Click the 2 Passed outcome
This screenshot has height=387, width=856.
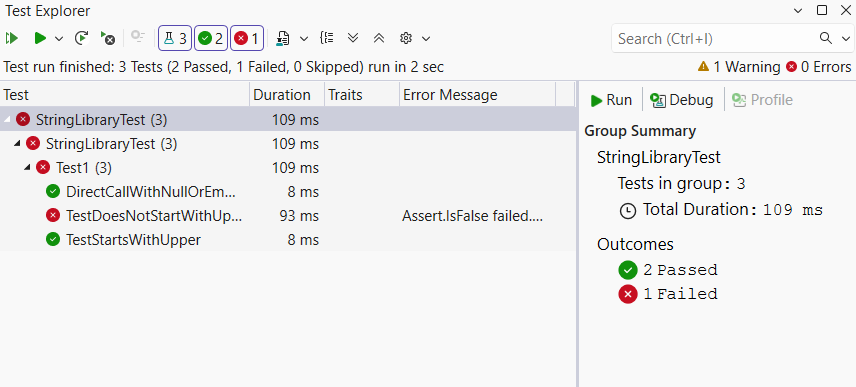668,270
